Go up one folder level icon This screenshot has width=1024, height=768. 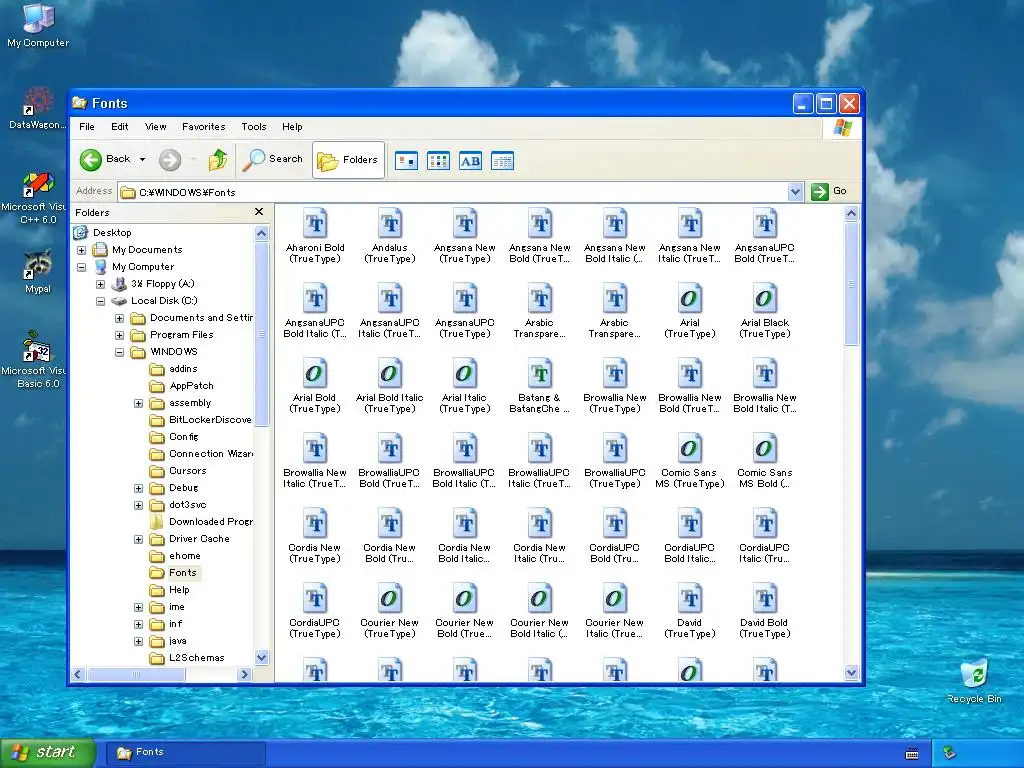[217, 159]
